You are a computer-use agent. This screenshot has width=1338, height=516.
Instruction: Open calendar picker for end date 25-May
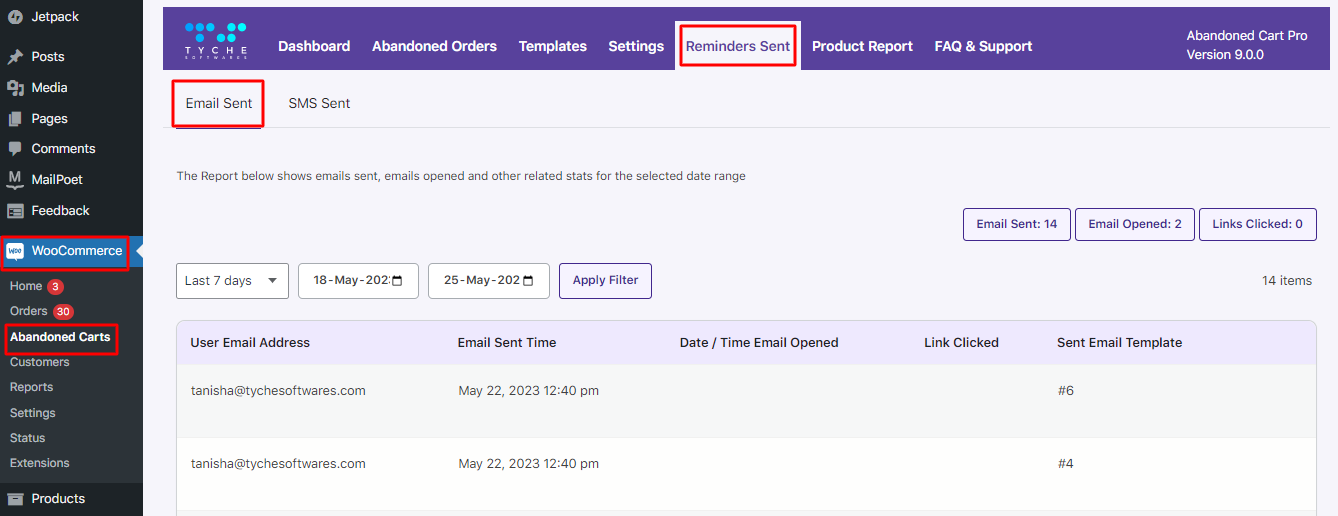[528, 281]
